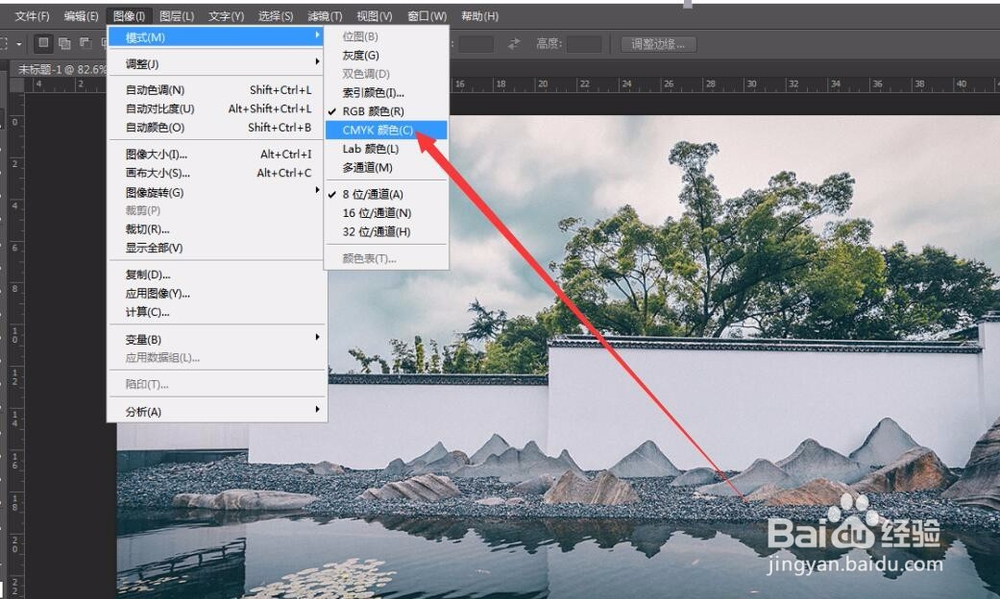
Task: Enable subtract from selection mode
Action: [84, 43]
